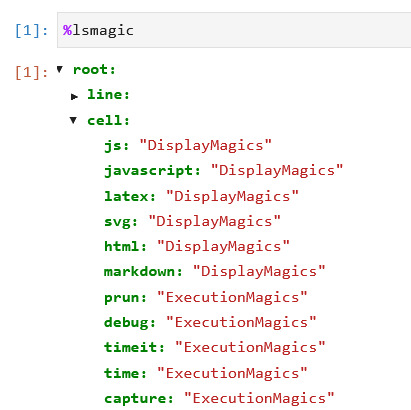Click the cell: key label
This screenshot has width=411, height=410.
[108, 120]
